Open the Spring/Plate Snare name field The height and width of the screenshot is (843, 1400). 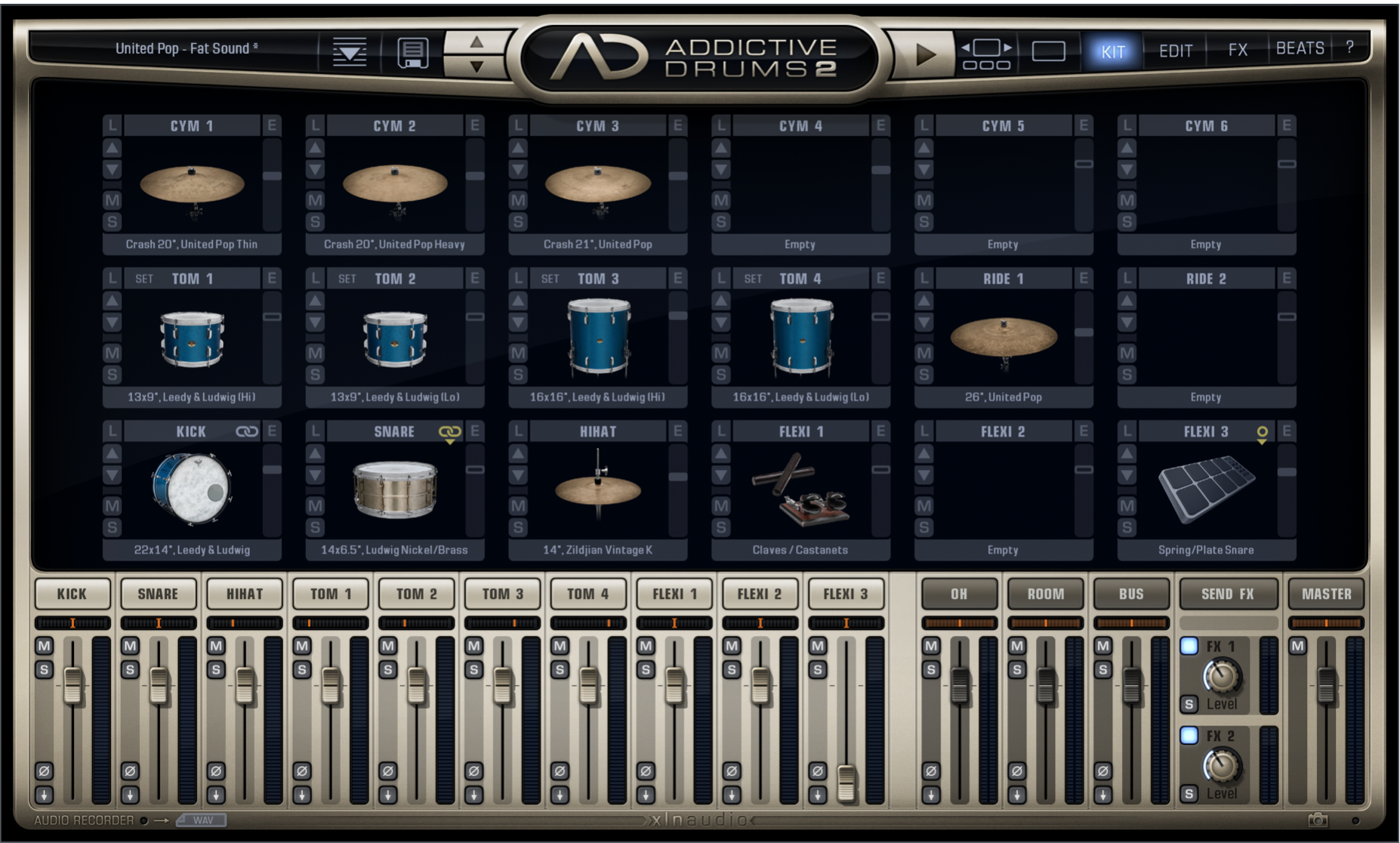[1206, 550]
